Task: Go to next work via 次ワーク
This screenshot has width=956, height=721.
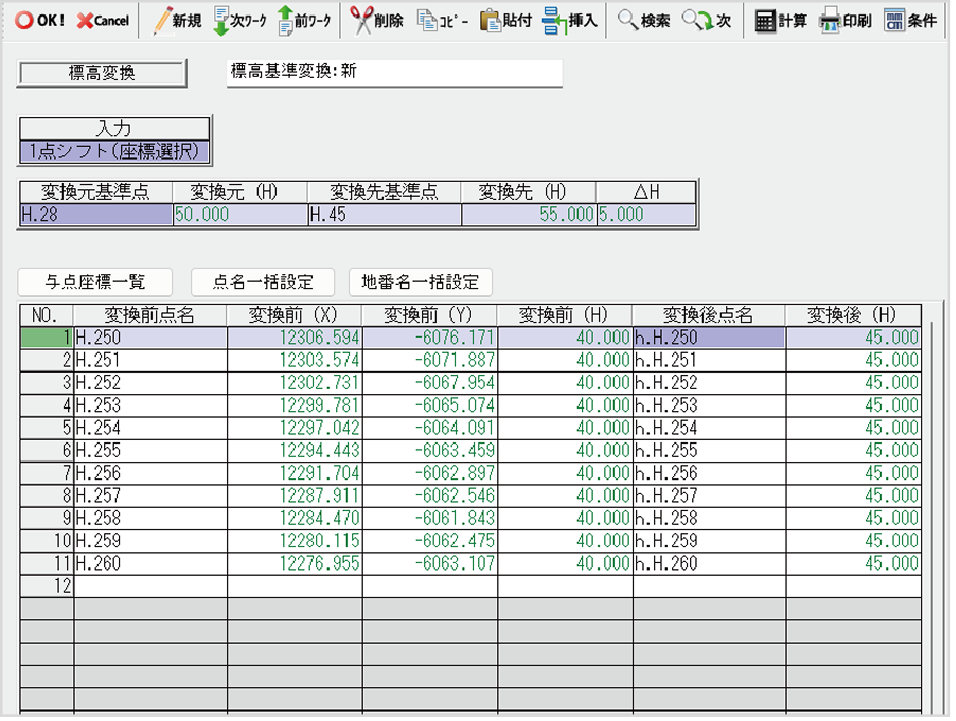Action: [240, 20]
